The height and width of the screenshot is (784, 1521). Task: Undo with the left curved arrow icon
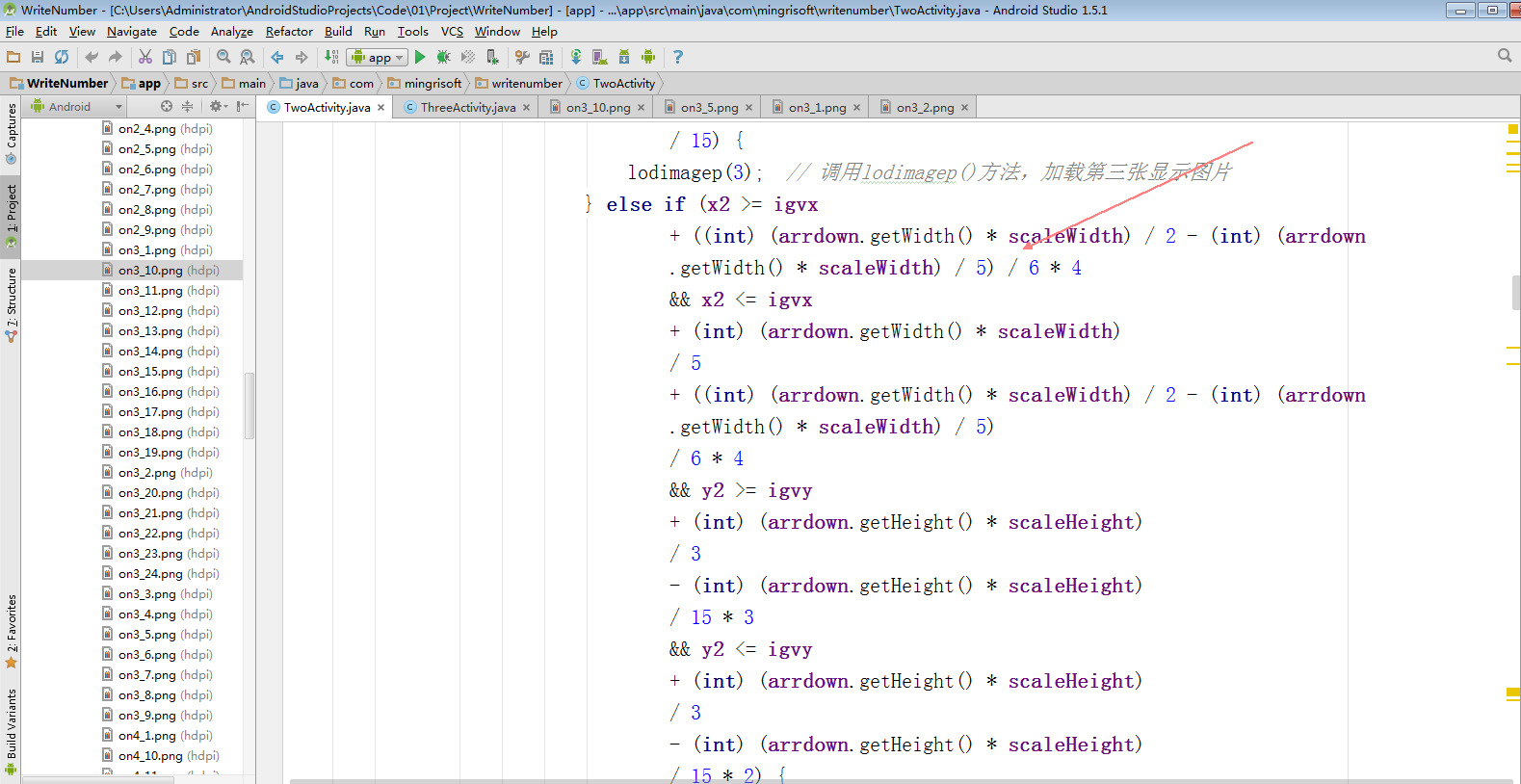[92, 57]
